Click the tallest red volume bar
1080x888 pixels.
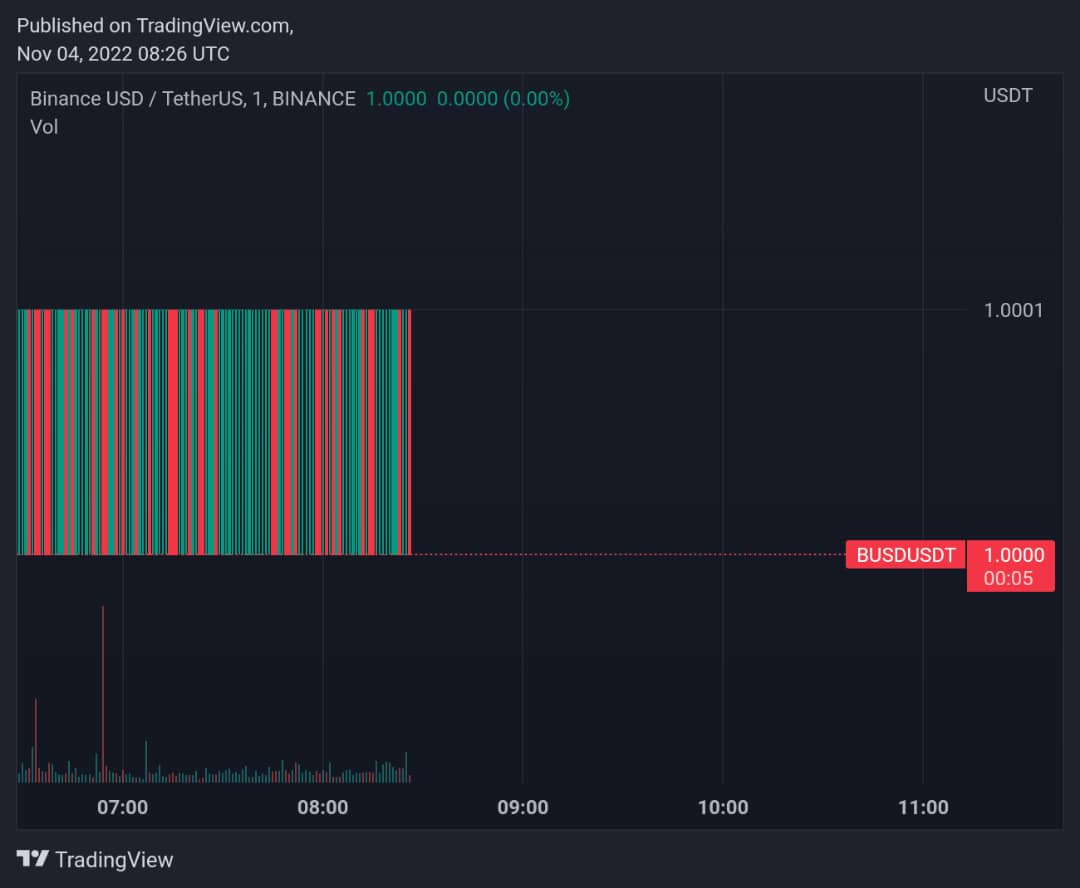pyautogui.click(x=103, y=690)
